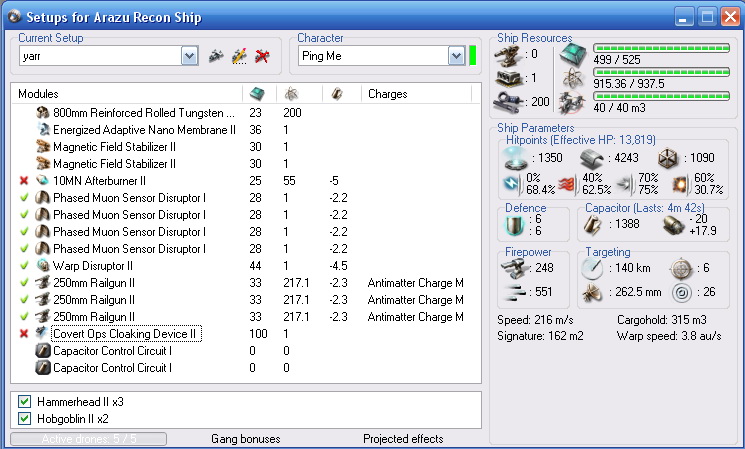Click the powergrid column header icon

pos(291,94)
